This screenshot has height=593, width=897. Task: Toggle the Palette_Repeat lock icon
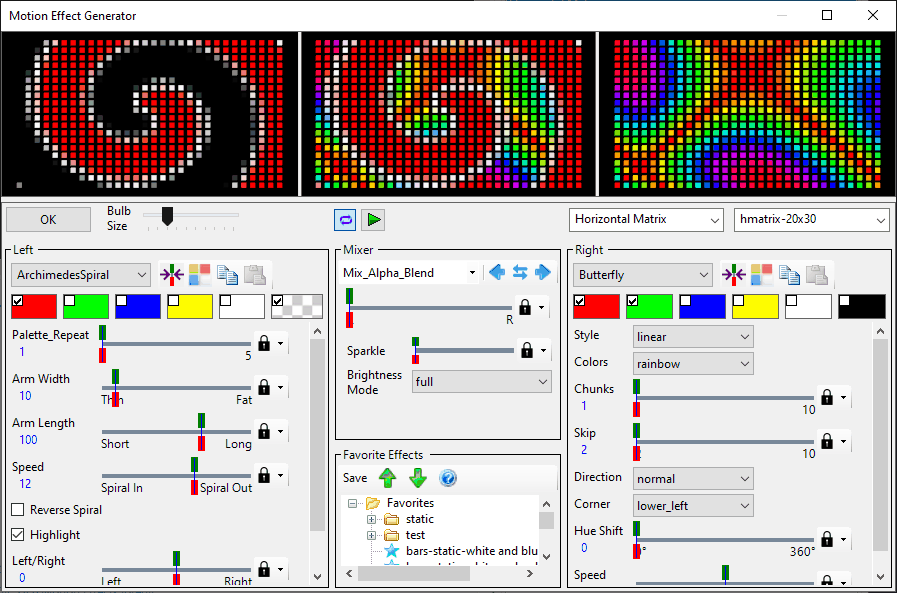click(264, 343)
